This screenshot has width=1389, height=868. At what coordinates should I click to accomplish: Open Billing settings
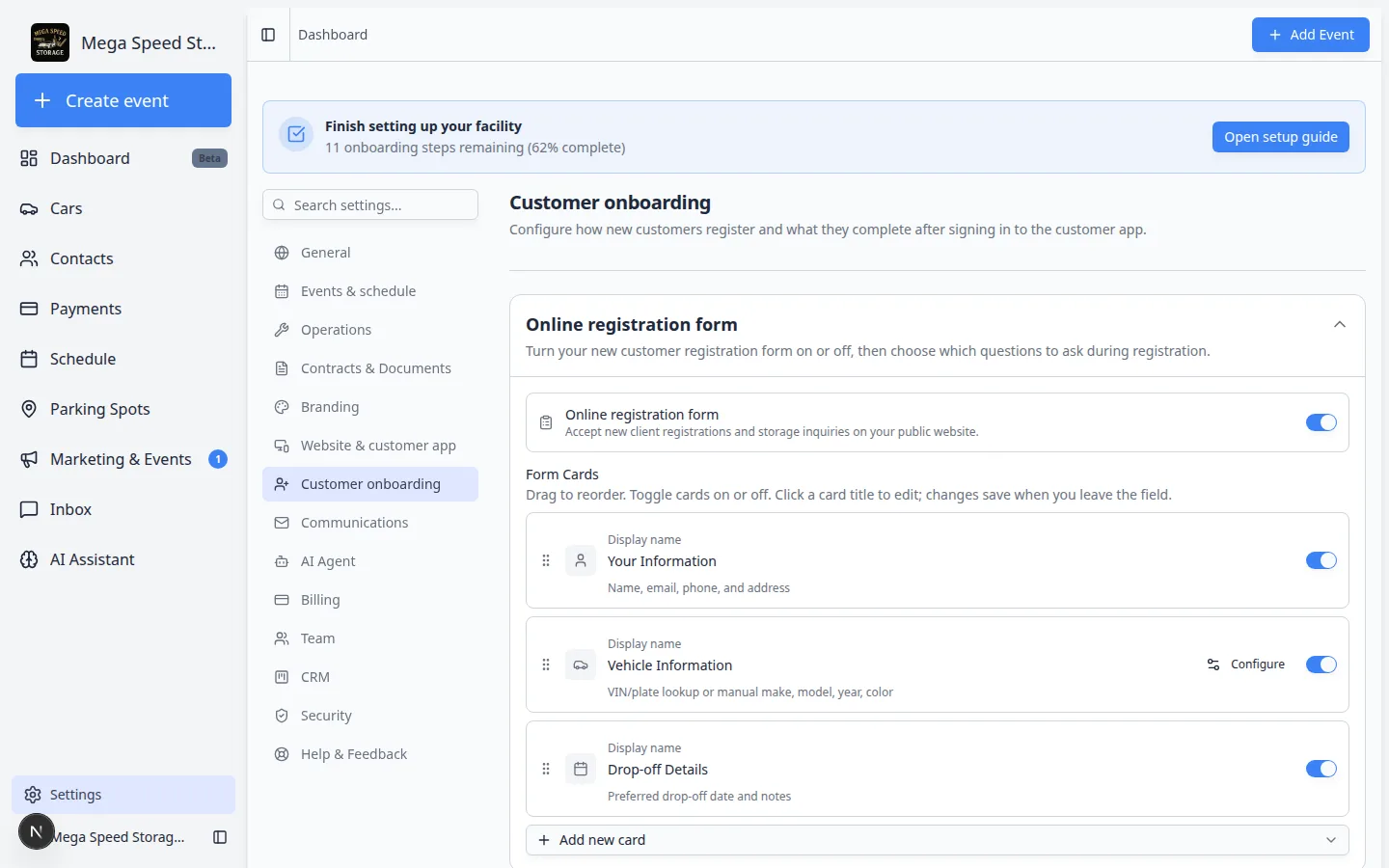point(370,600)
